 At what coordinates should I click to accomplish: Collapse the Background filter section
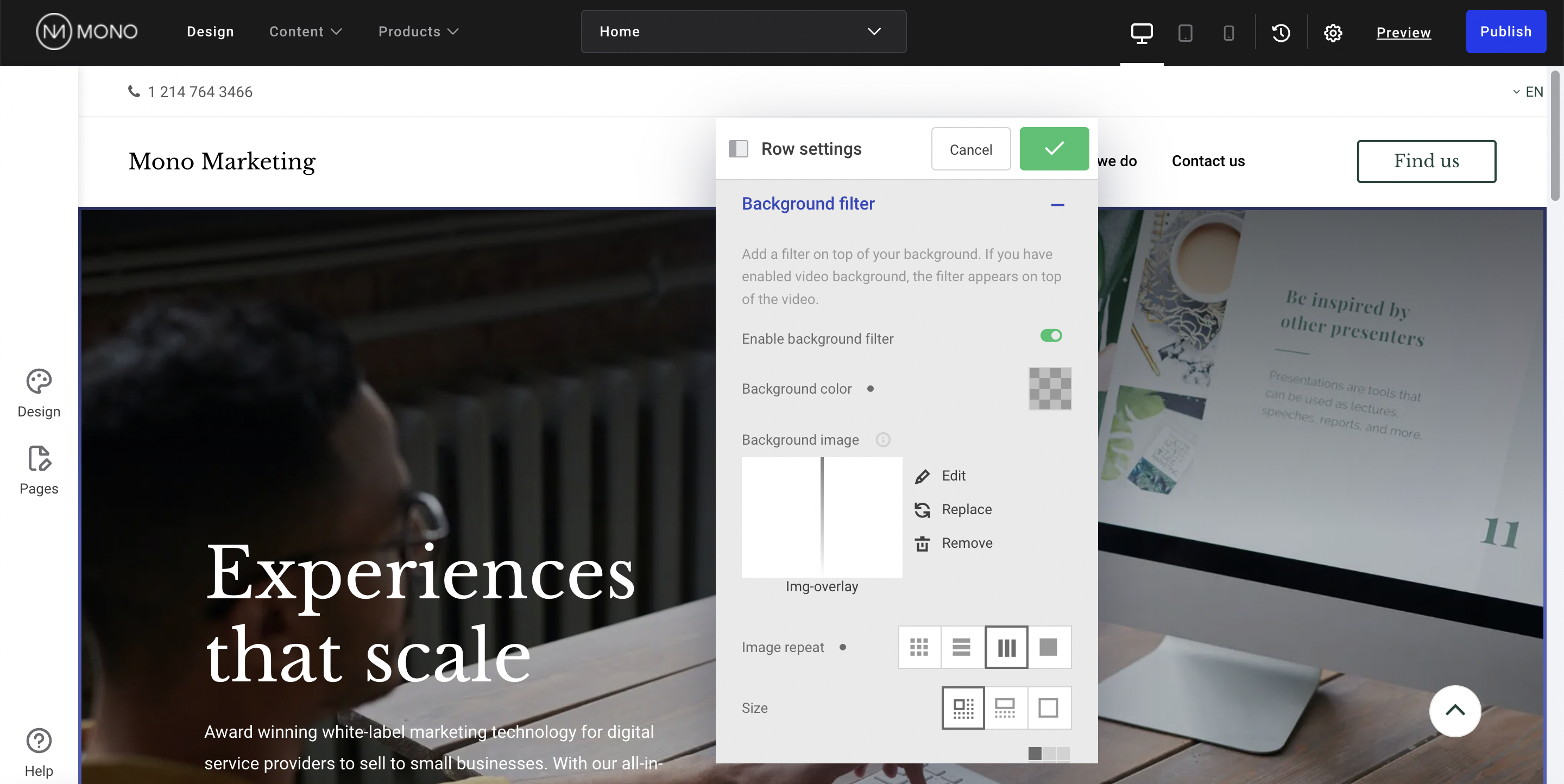point(1057,205)
